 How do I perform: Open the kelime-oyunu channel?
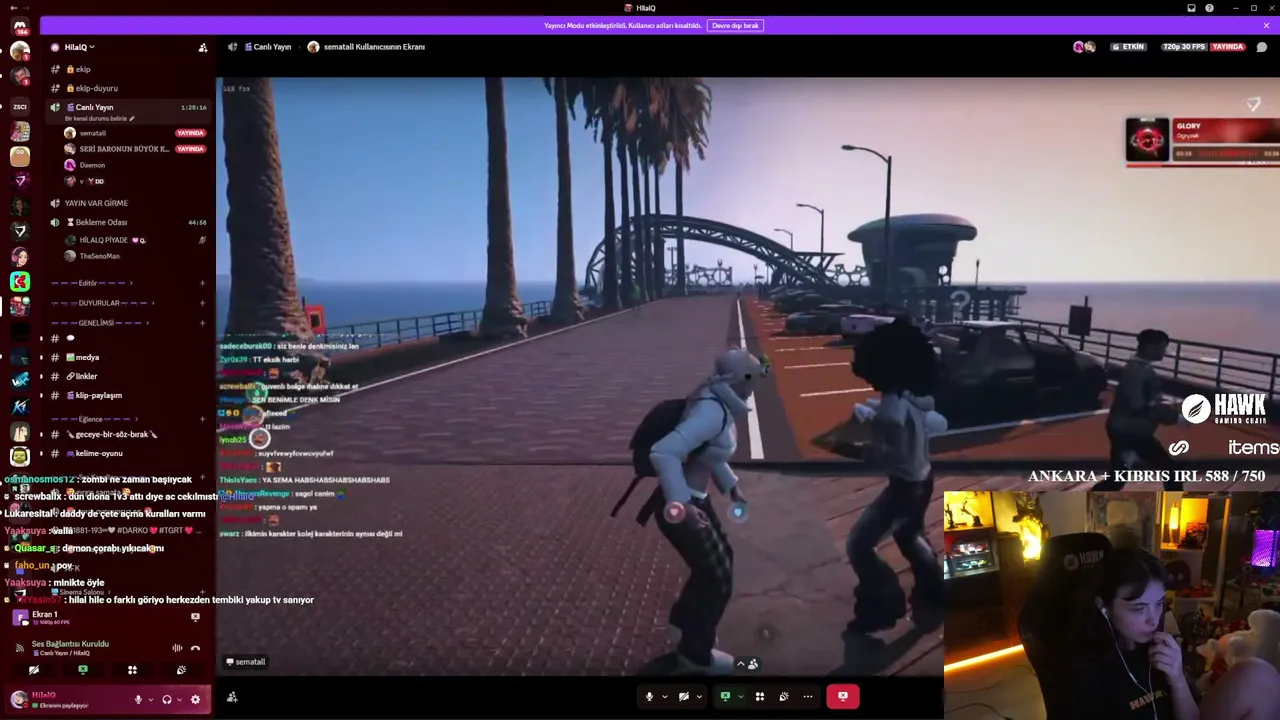pos(130,453)
